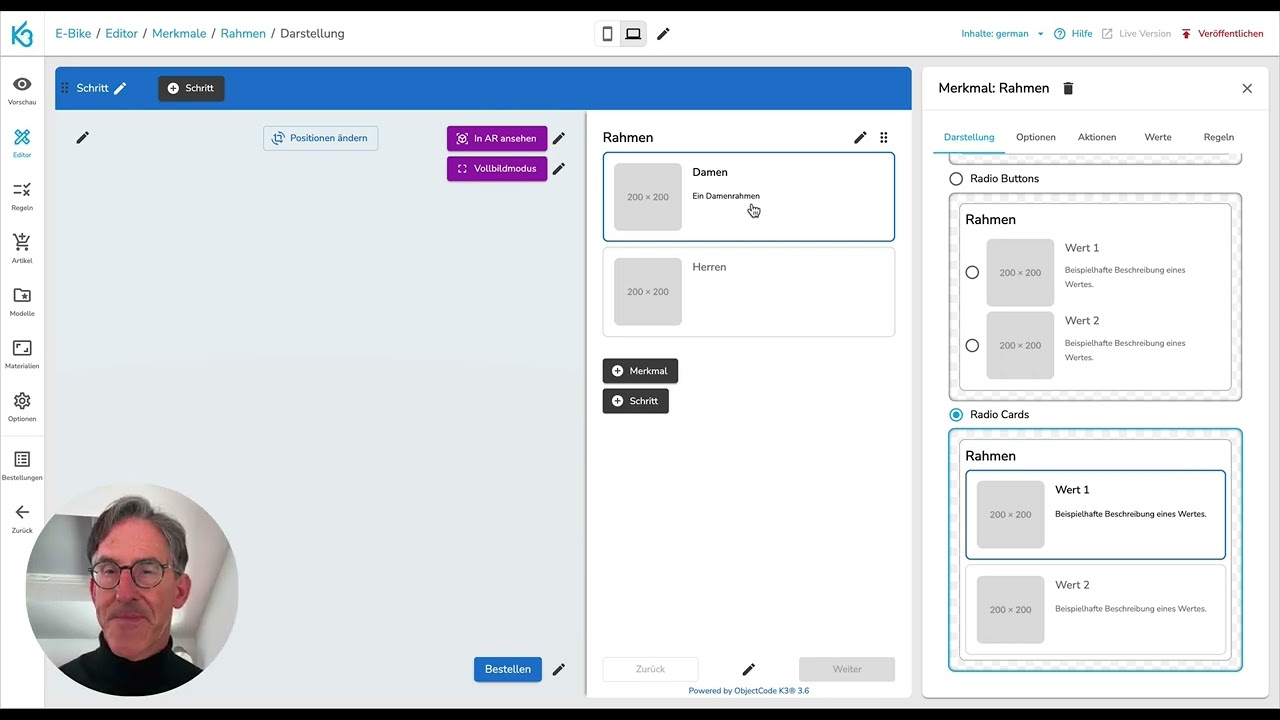The image size is (1280, 720).
Task: Click the K3 logo icon
Action: point(22,34)
